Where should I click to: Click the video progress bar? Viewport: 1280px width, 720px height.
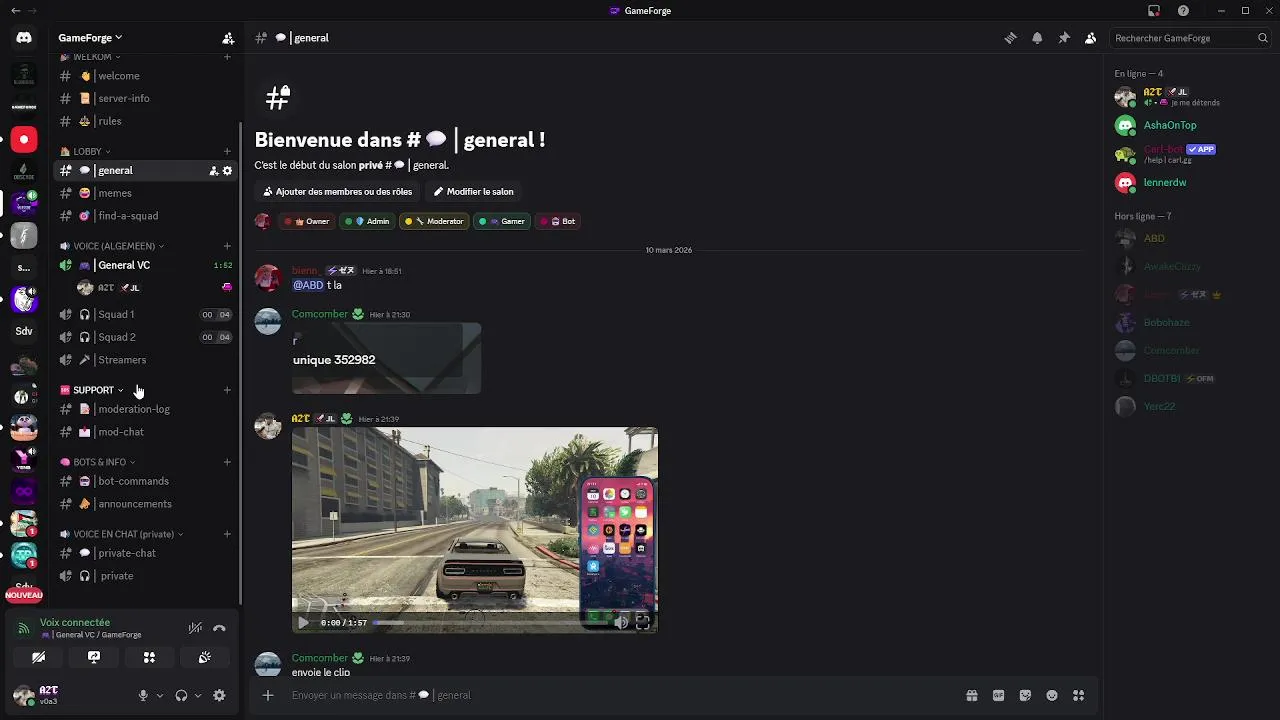(x=490, y=622)
